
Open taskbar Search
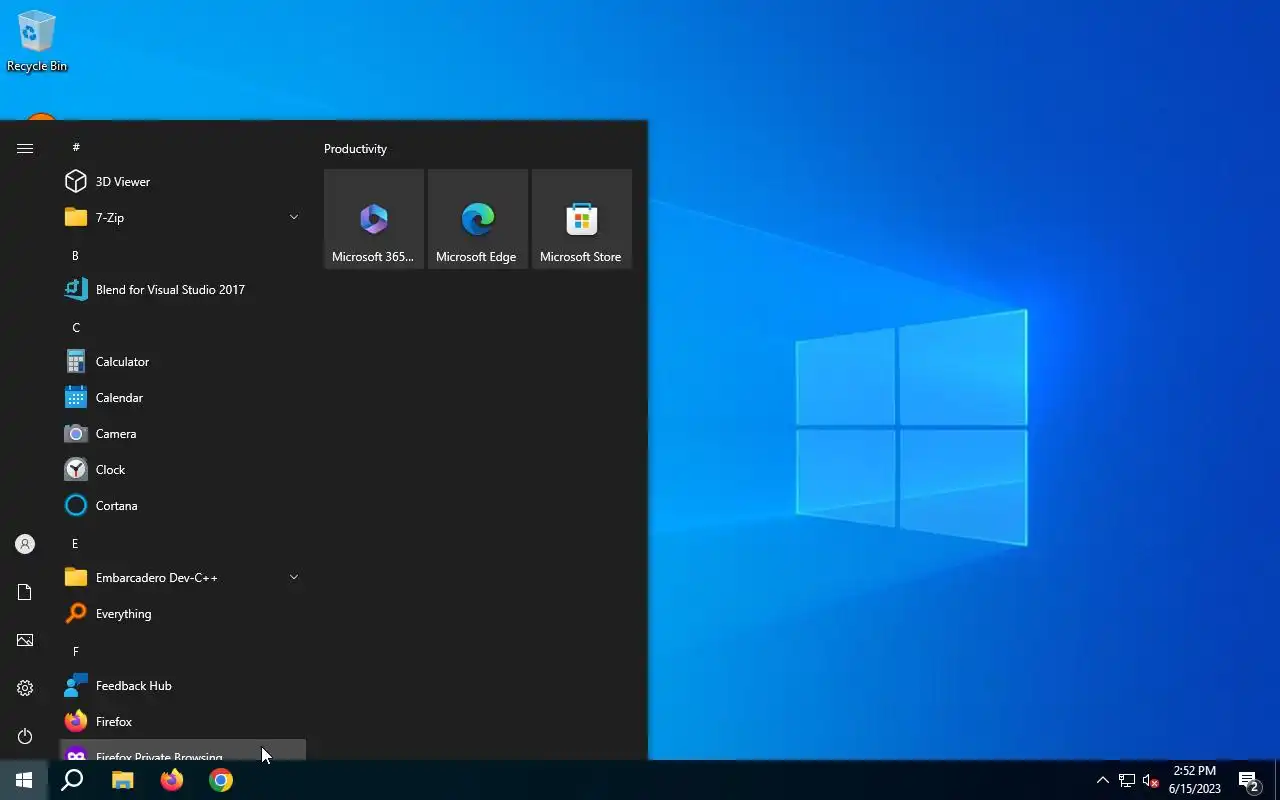tap(72, 780)
